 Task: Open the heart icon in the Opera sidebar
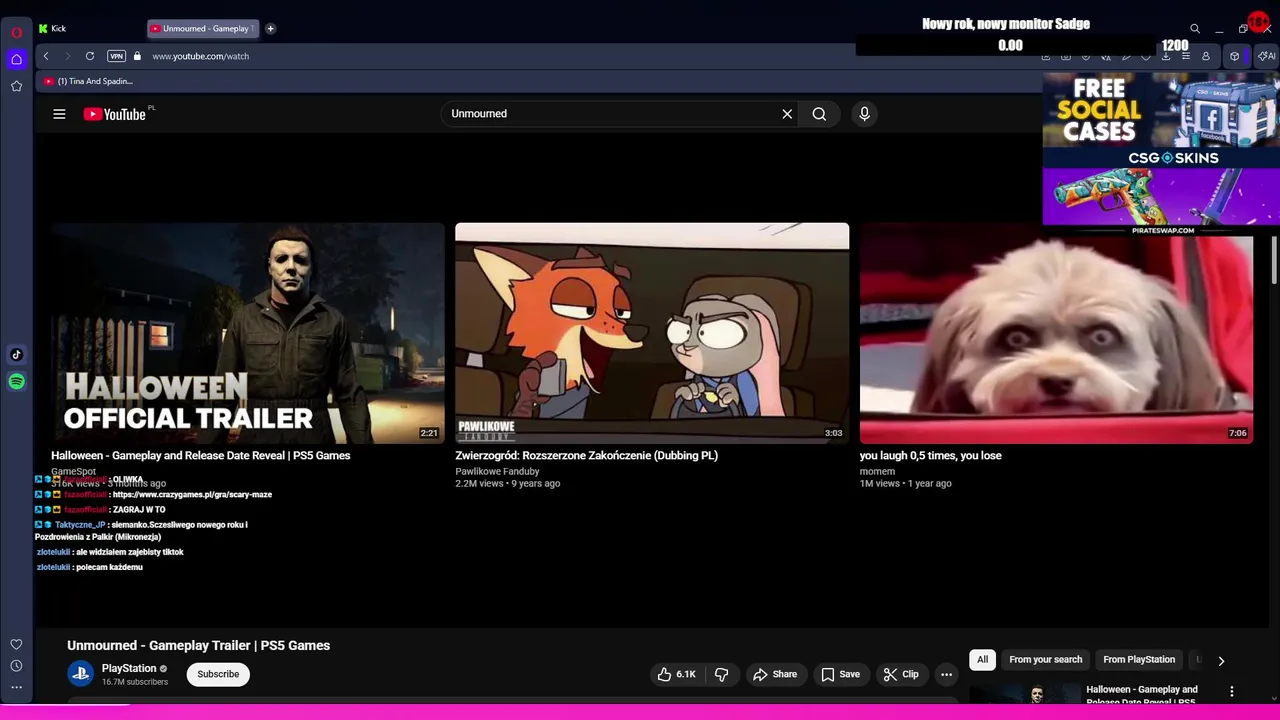pos(17,645)
